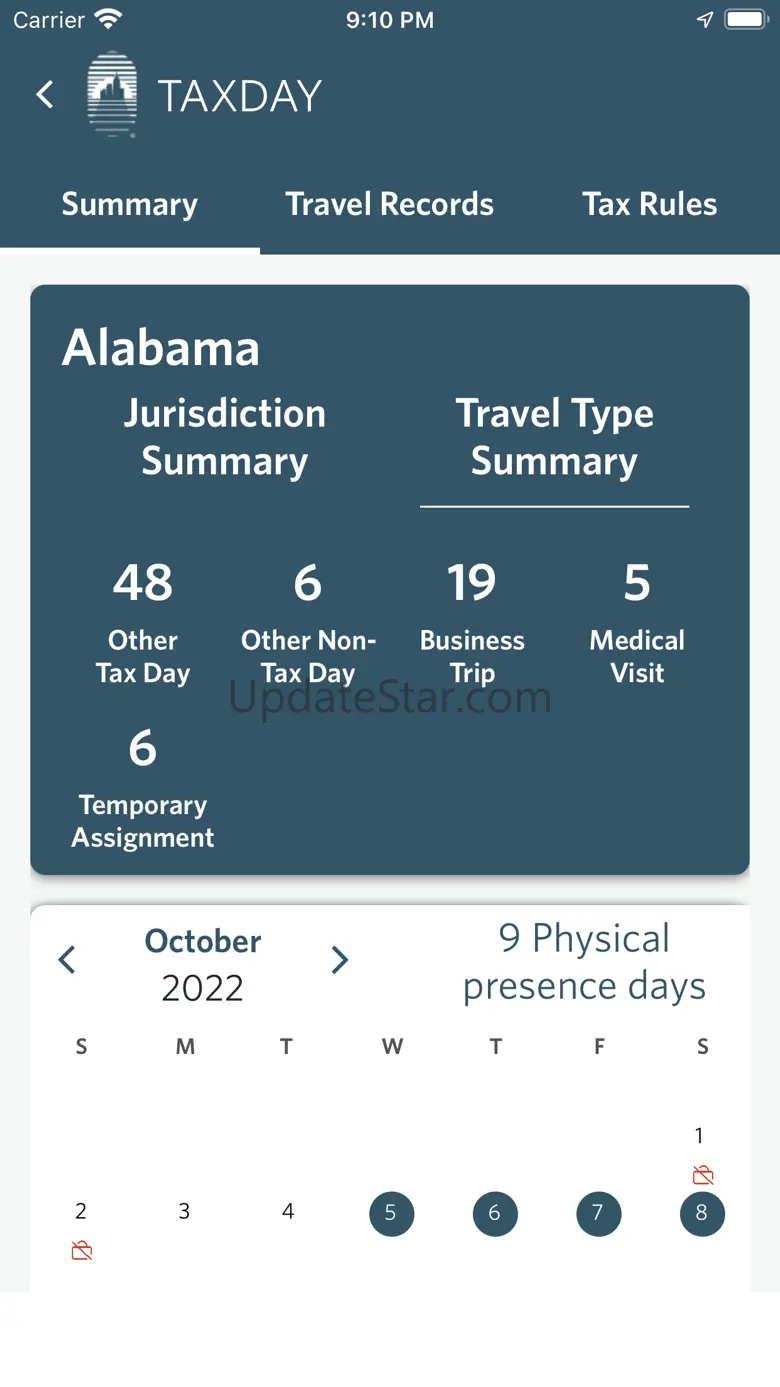This screenshot has width=780, height=1387.
Task: Advance to next month with right chevron
Action: point(340,960)
